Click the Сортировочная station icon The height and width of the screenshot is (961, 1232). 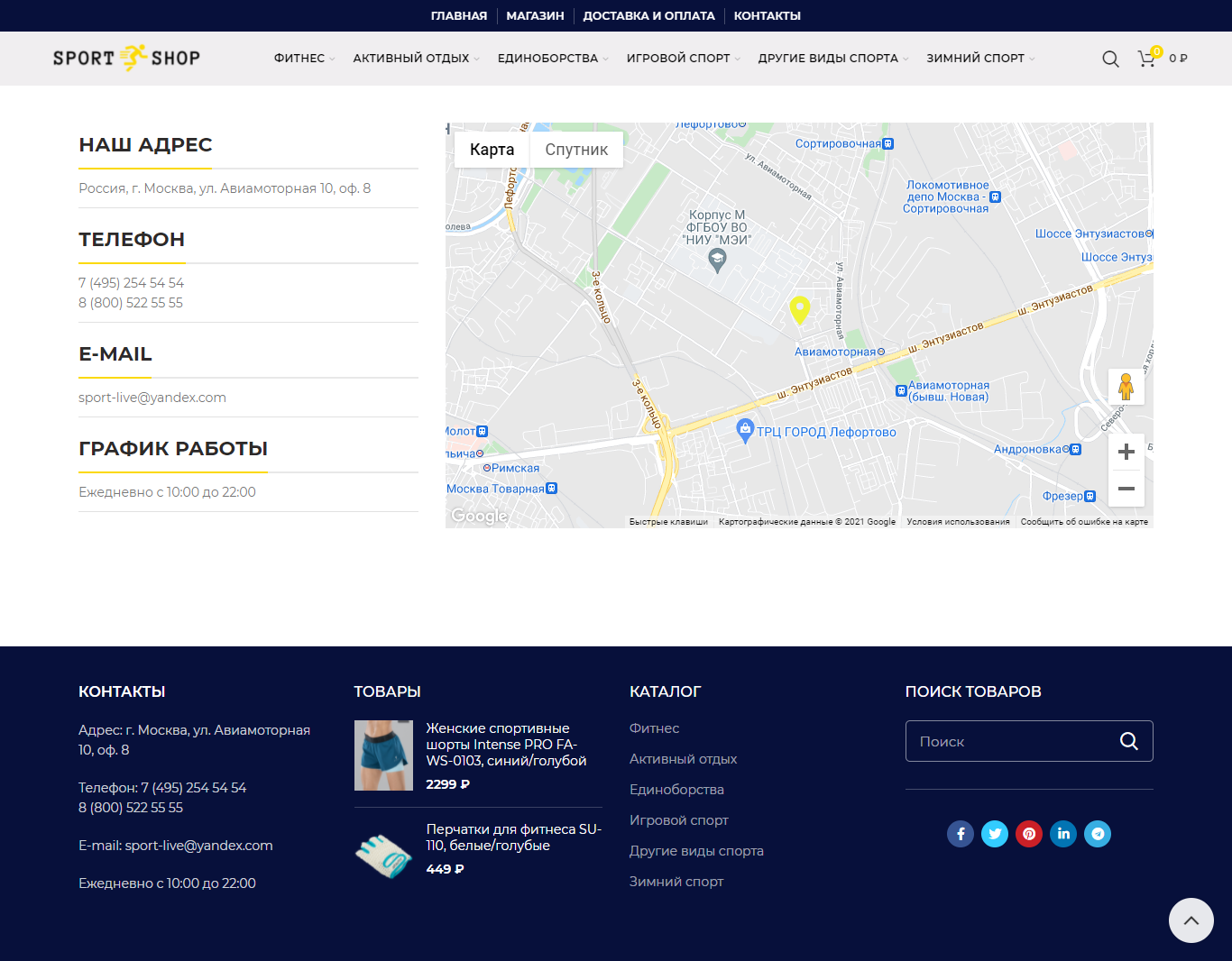[888, 143]
